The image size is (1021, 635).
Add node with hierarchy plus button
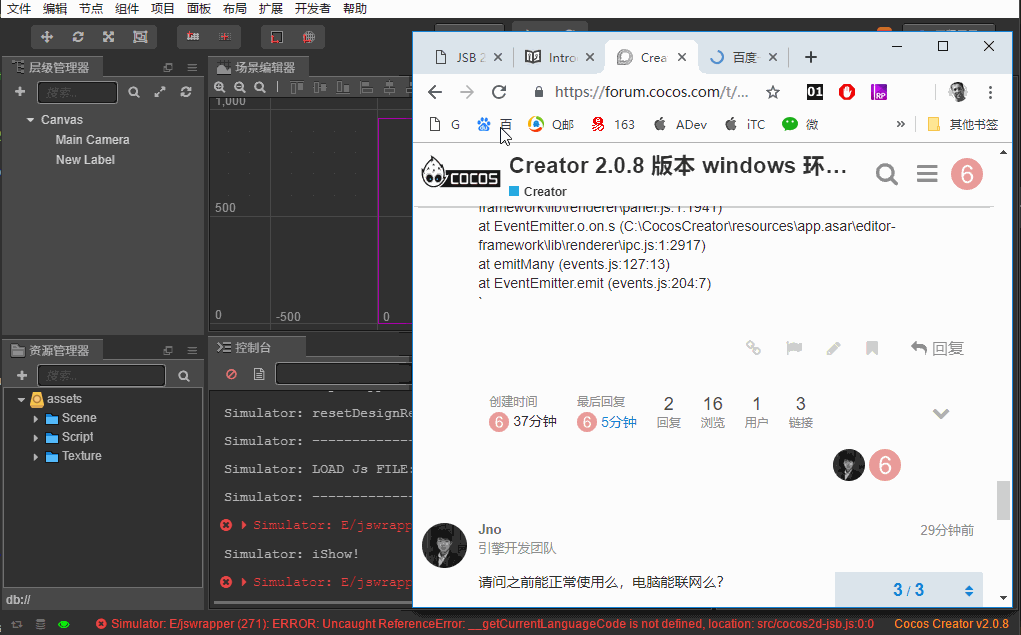pos(20,92)
